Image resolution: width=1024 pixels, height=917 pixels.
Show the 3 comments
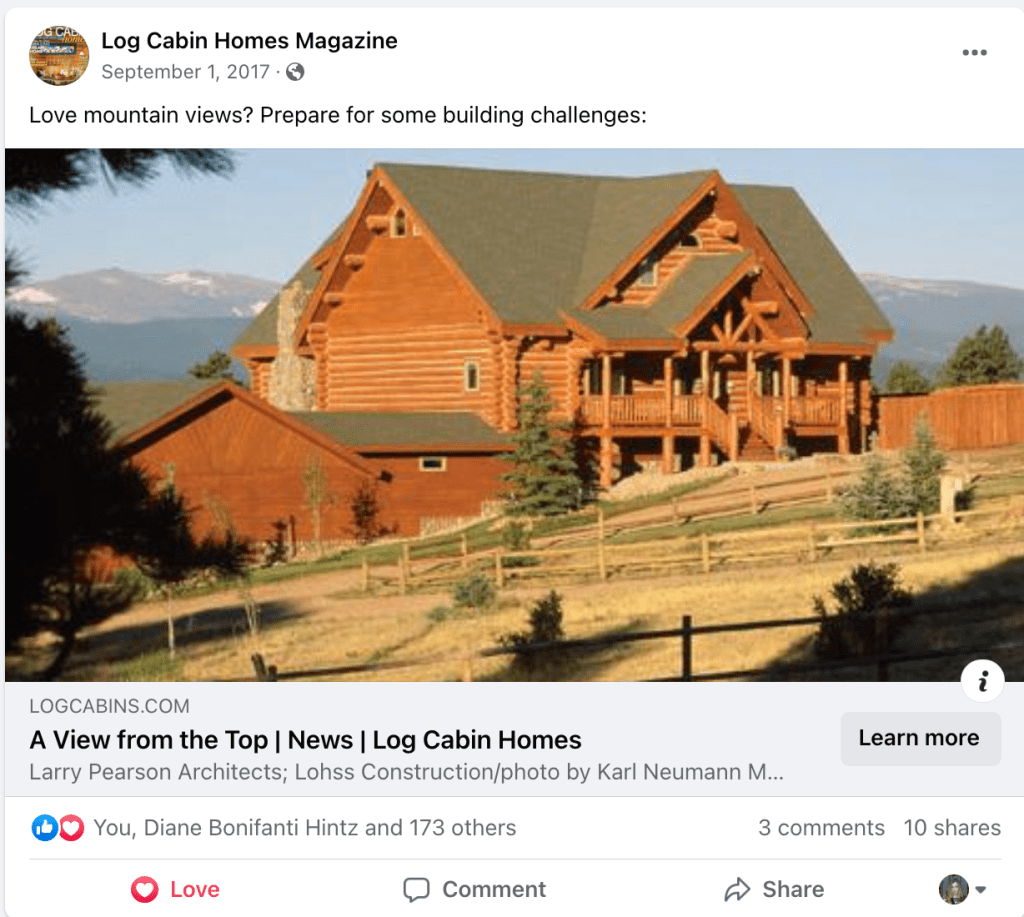tap(821, 828)
